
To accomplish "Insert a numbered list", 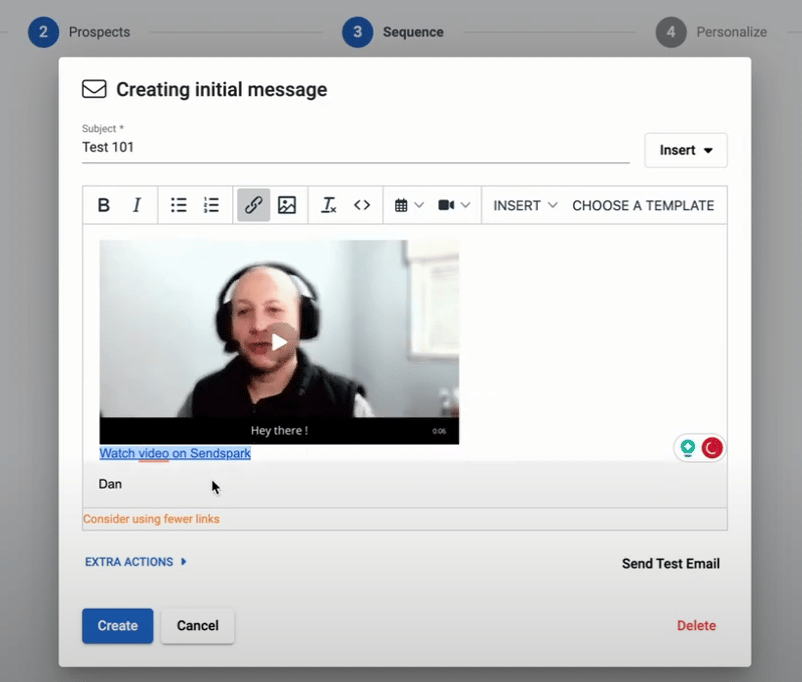I will click(211, 205).
